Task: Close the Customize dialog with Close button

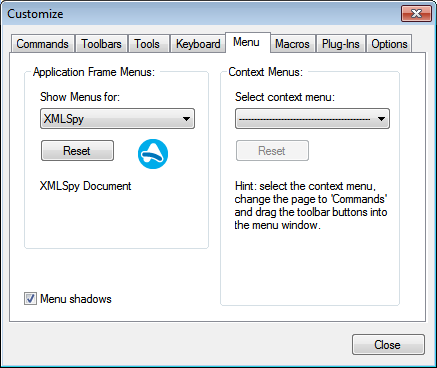Action: [388, 345]
